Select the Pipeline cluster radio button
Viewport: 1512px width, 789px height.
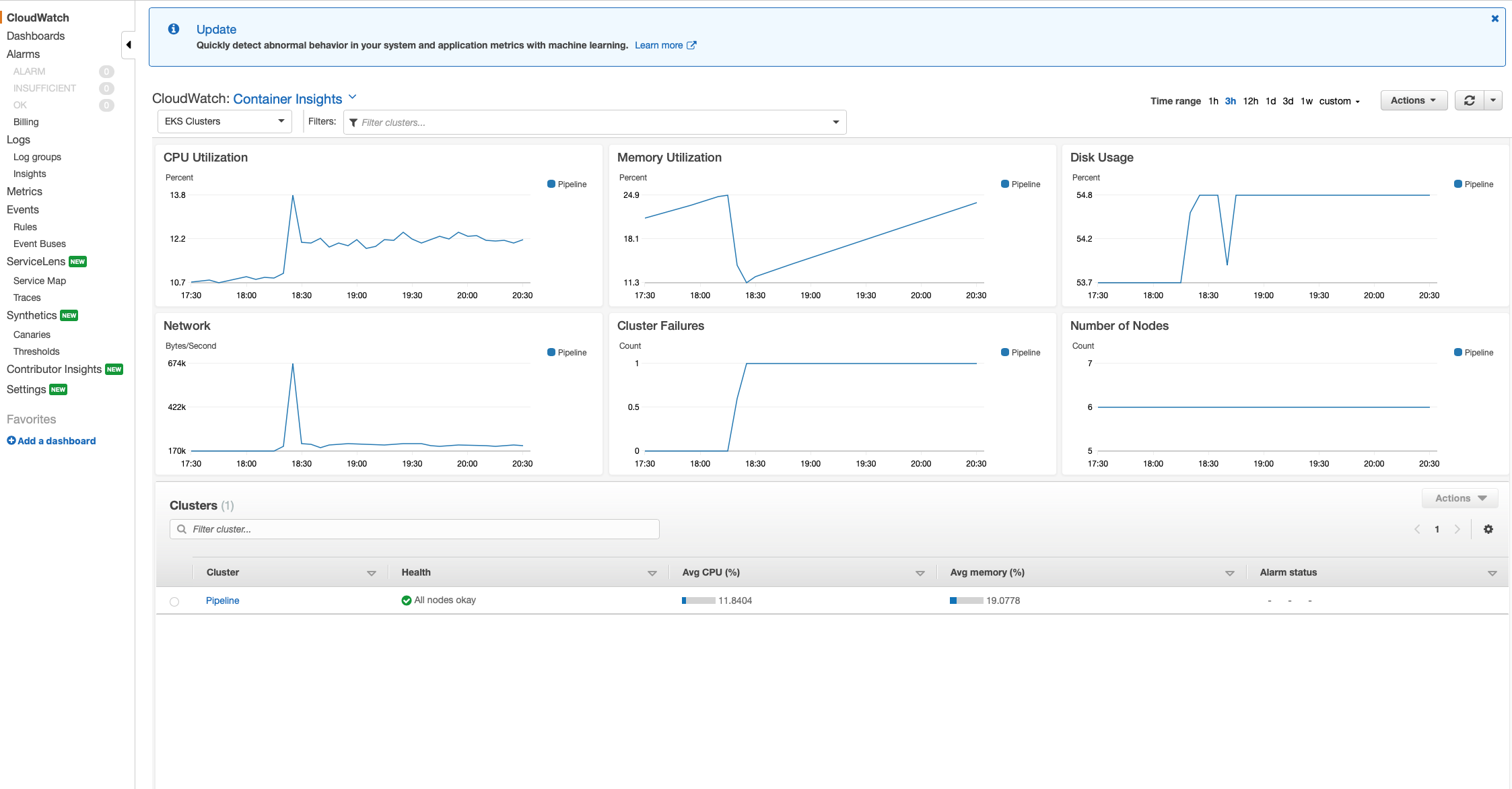[x=174, y=601]
